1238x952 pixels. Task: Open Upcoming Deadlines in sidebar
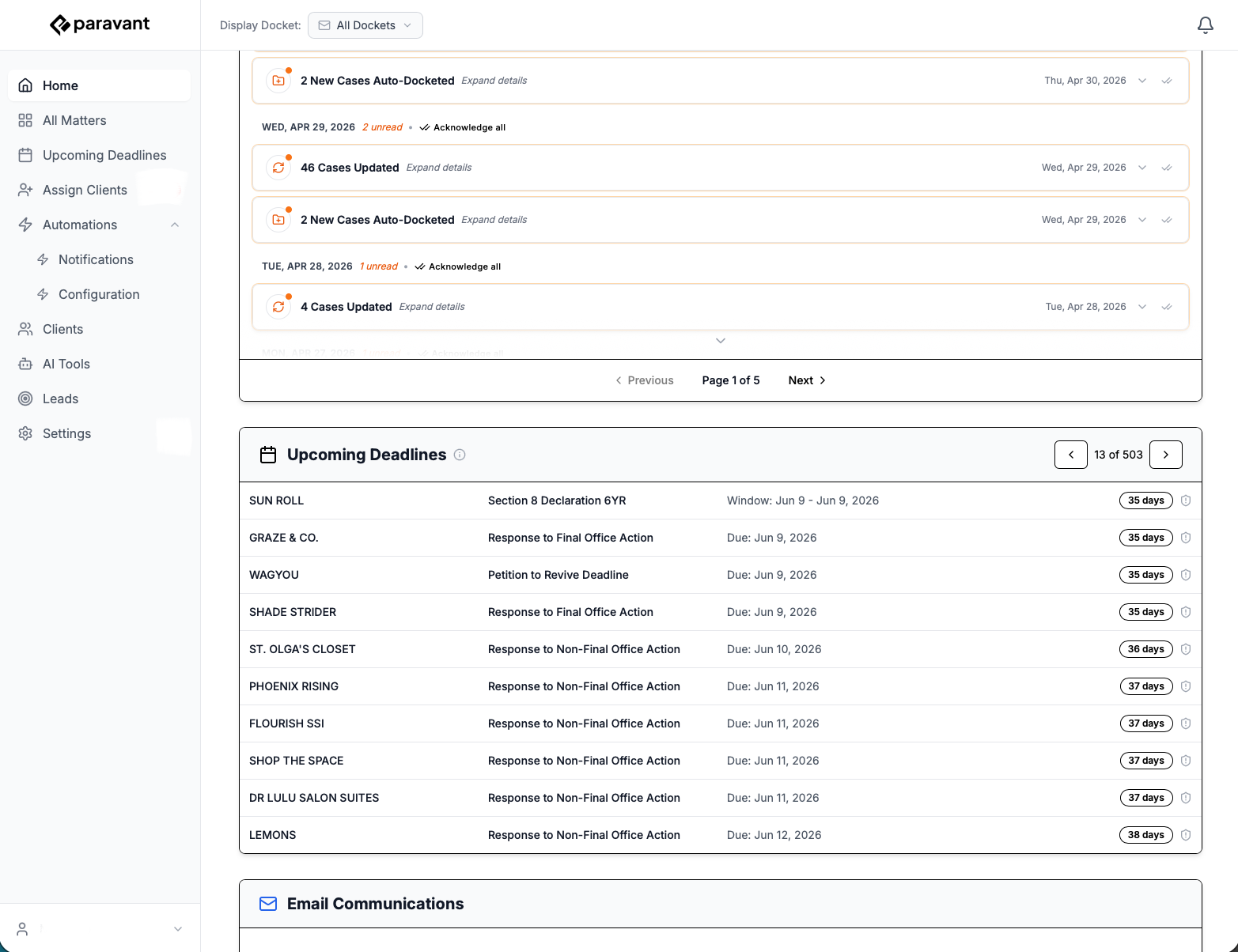tap(99, 155)
